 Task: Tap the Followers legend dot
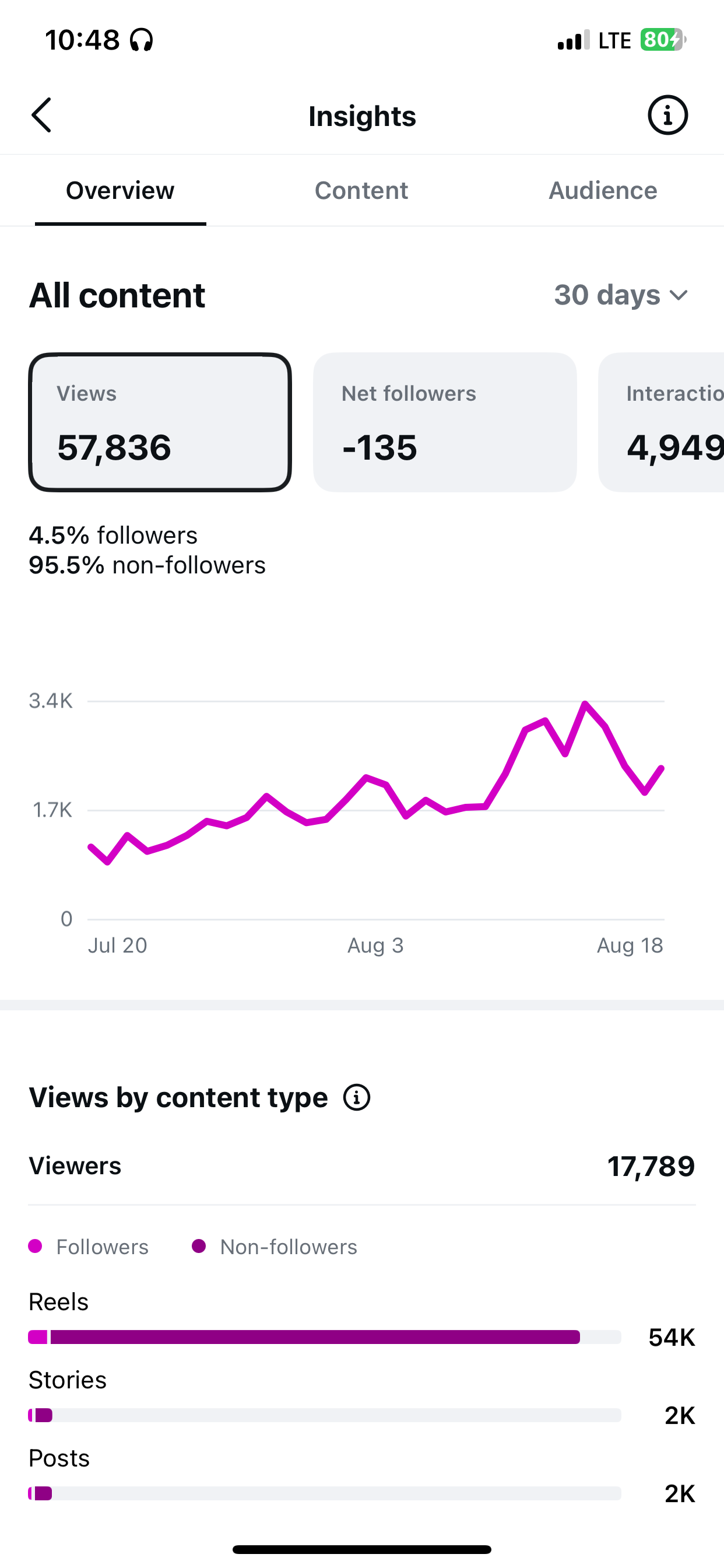pyautogui.click(x=36, y=1246)
